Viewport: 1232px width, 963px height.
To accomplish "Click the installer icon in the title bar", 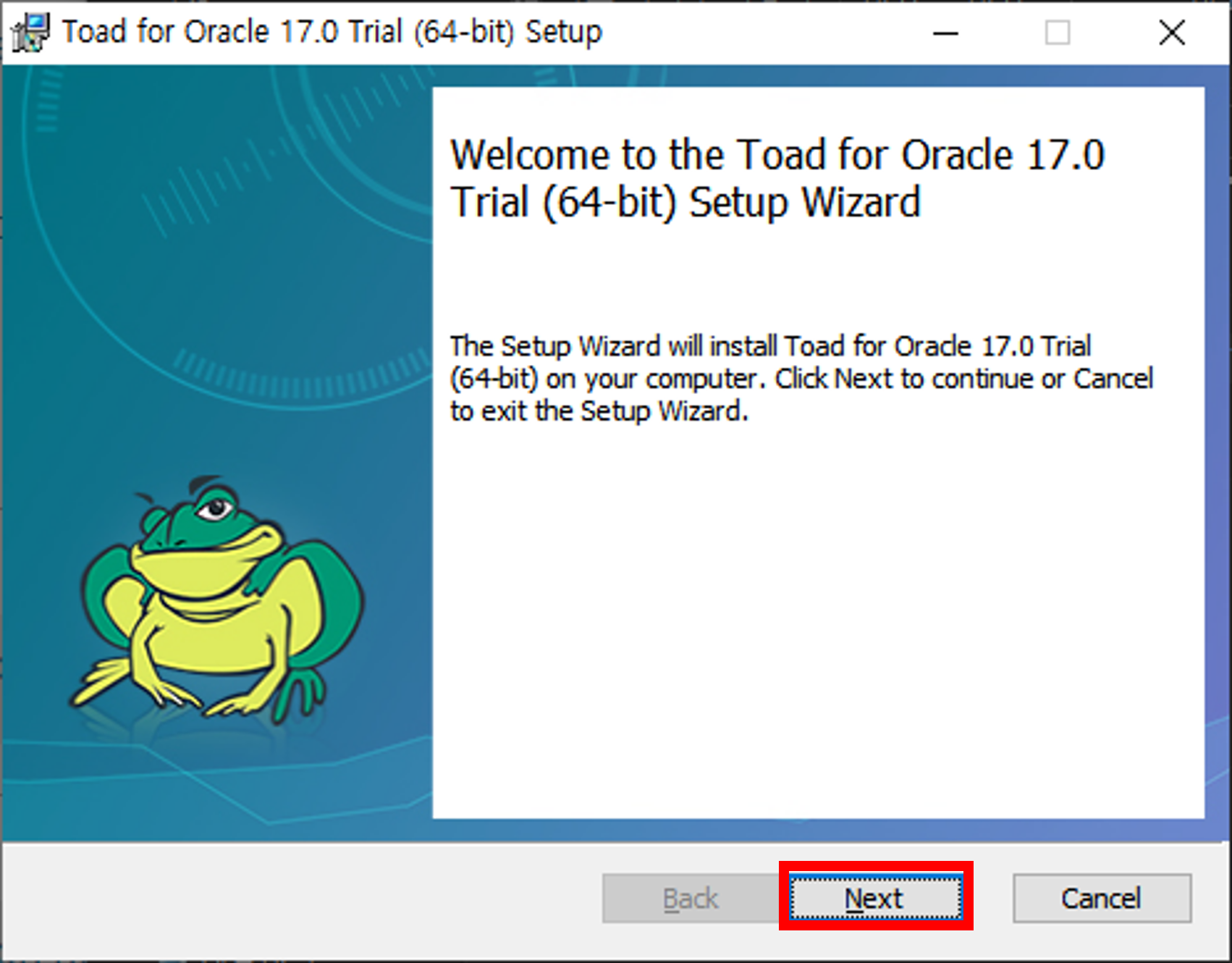I will (x=30, y=32).
